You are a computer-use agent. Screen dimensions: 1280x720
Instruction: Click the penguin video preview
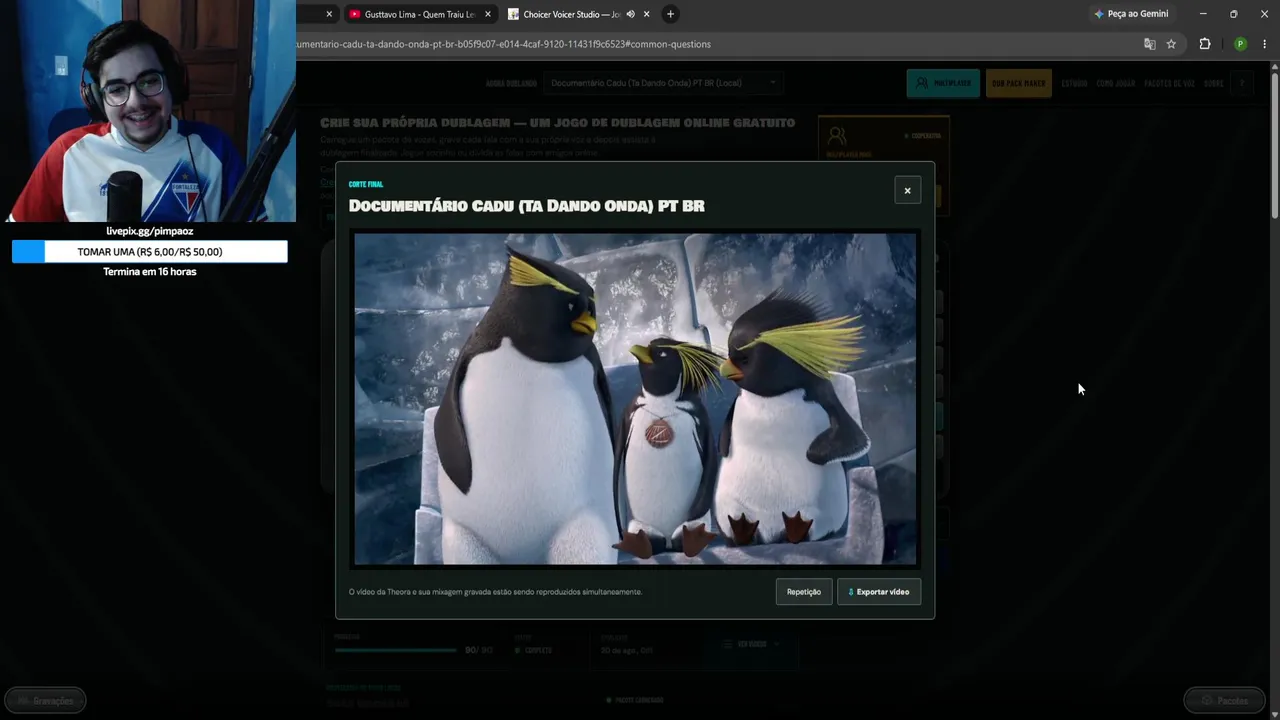635,399
